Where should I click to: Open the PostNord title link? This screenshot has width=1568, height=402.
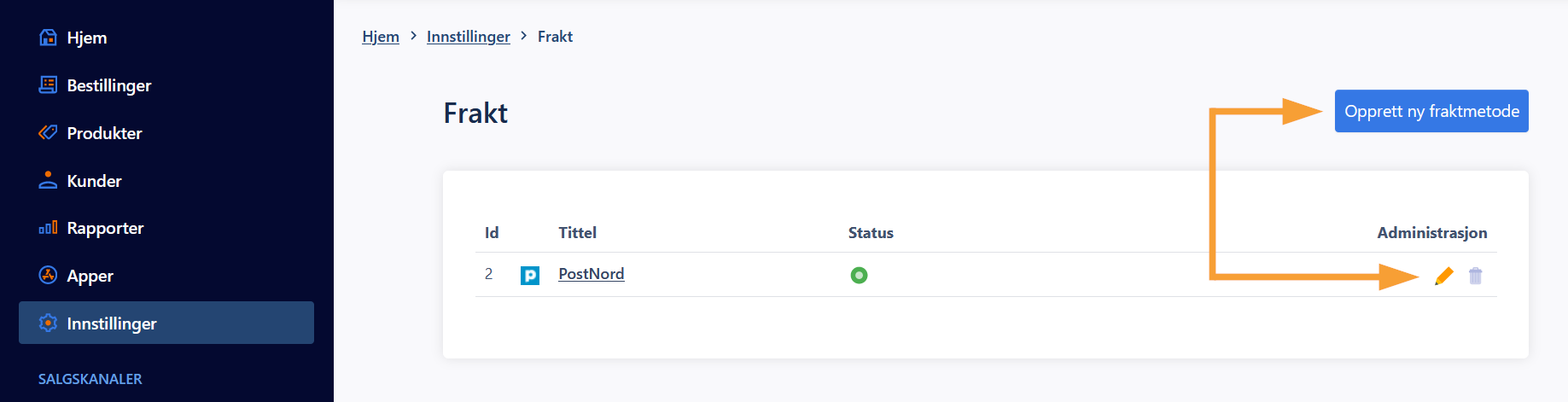(x=592, y=274)
